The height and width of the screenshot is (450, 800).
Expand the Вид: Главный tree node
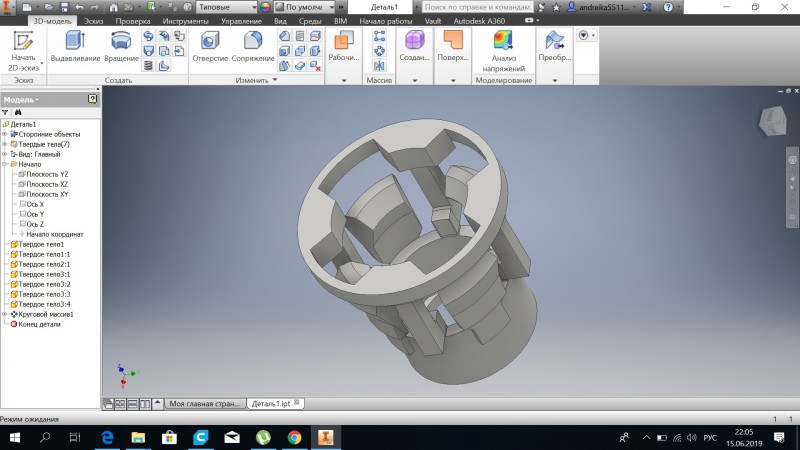tap(5, 154)
